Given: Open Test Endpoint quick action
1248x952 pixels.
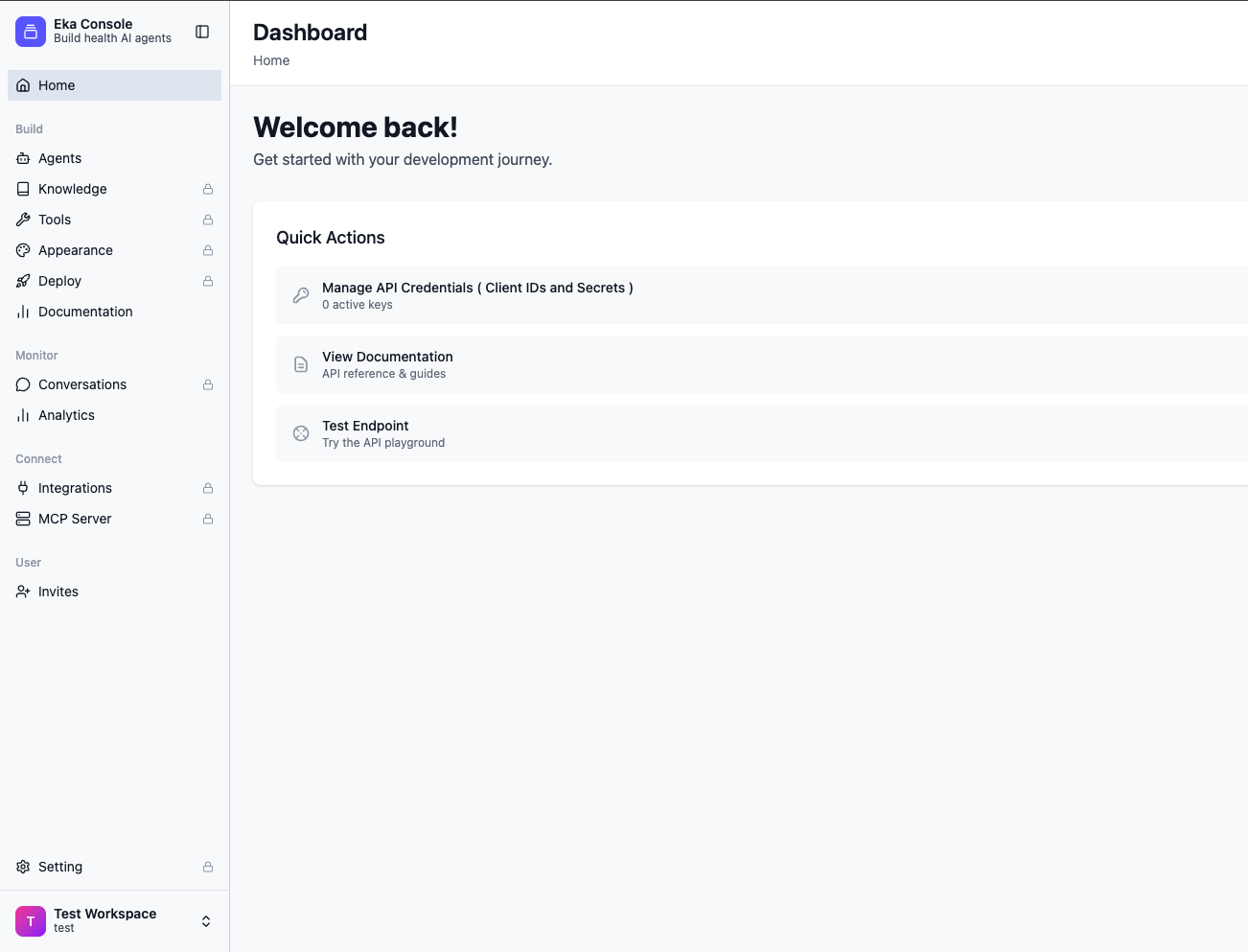Looking at the screenshot, I should pos(762,433).
